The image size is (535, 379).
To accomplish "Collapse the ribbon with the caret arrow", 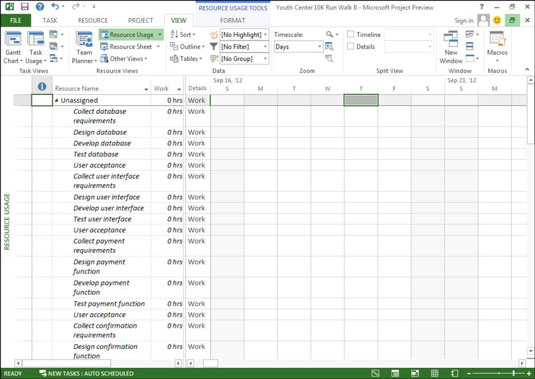I will pos(527,69).
